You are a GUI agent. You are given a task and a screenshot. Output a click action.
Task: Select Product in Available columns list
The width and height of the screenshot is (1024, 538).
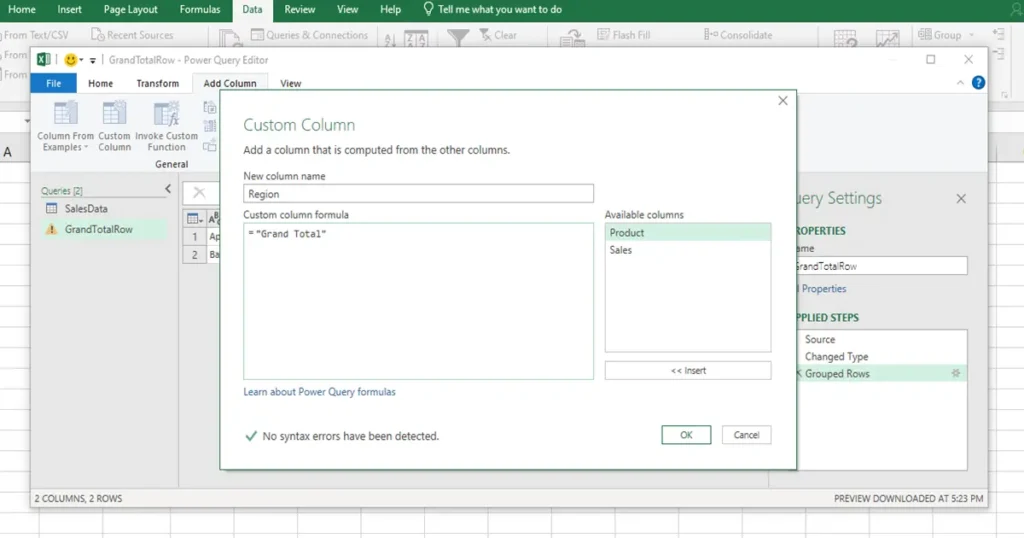tap(687, 232)
